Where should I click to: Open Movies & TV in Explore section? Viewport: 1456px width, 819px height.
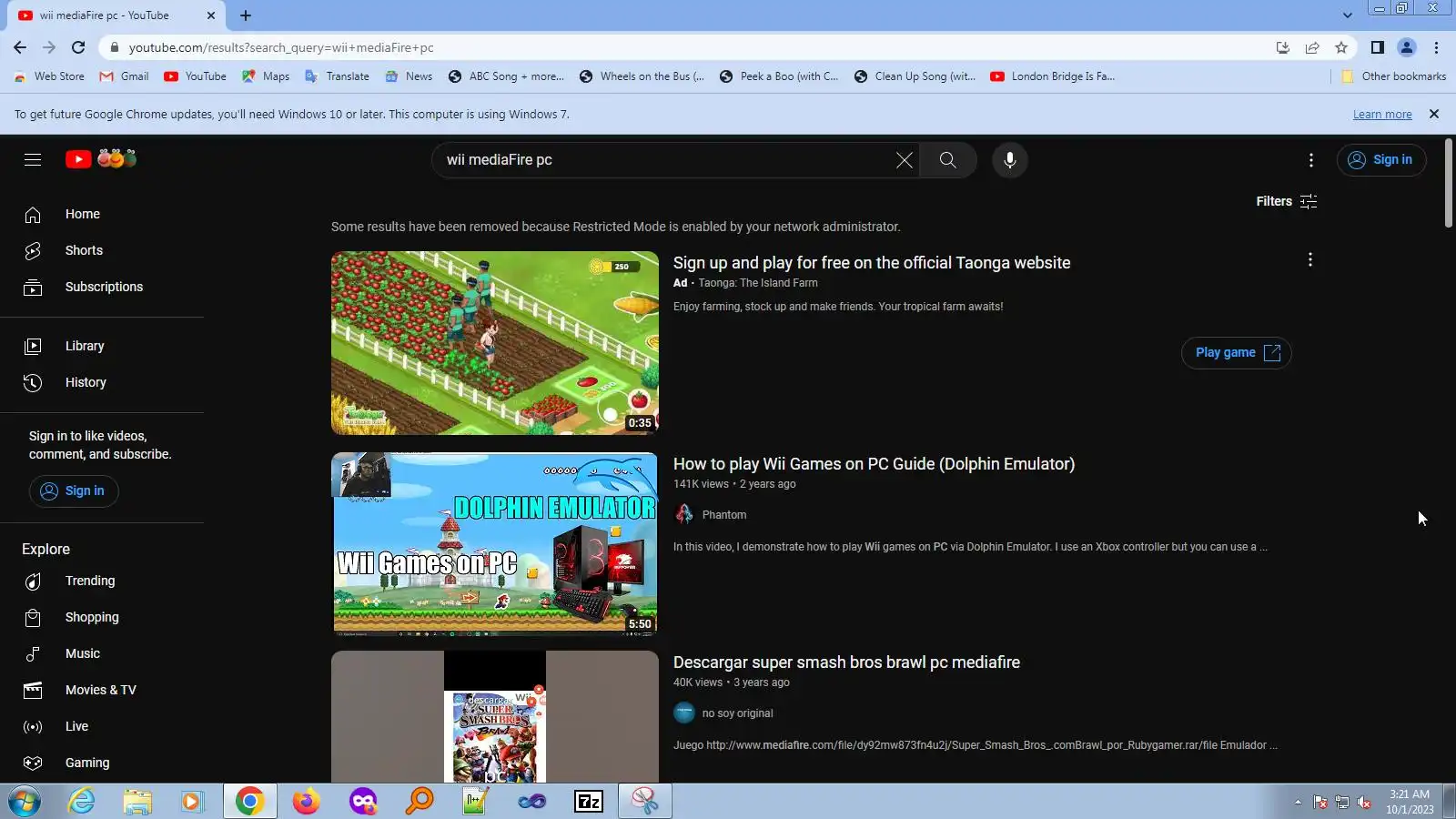tap(102, 691)
